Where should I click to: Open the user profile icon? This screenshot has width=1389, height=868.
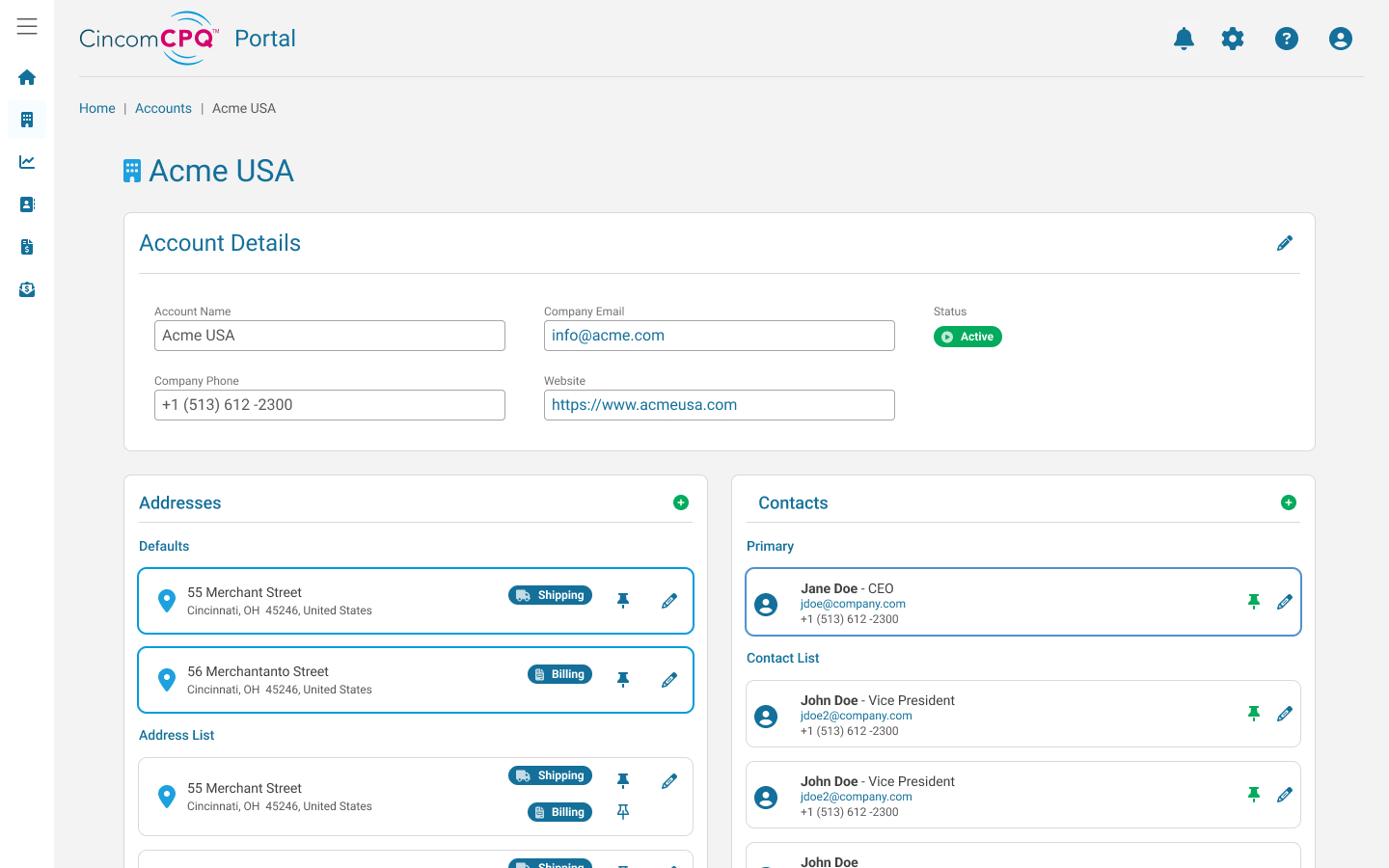[x=1341, y=39]
